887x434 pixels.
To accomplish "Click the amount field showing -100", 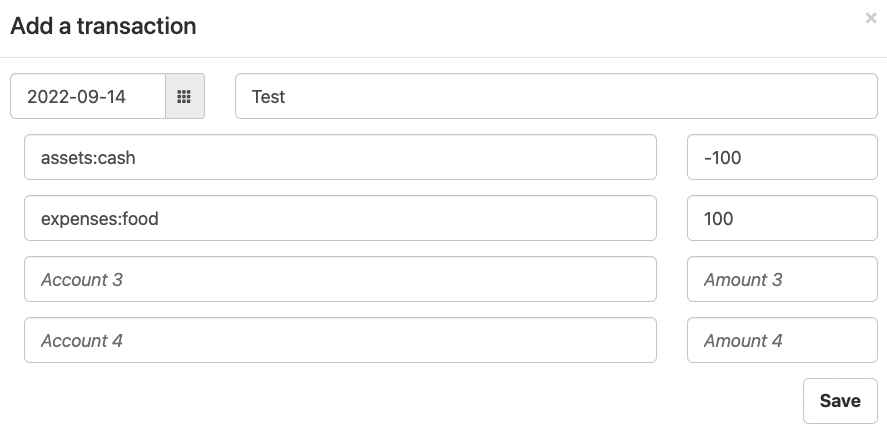I will coord(781,158).
